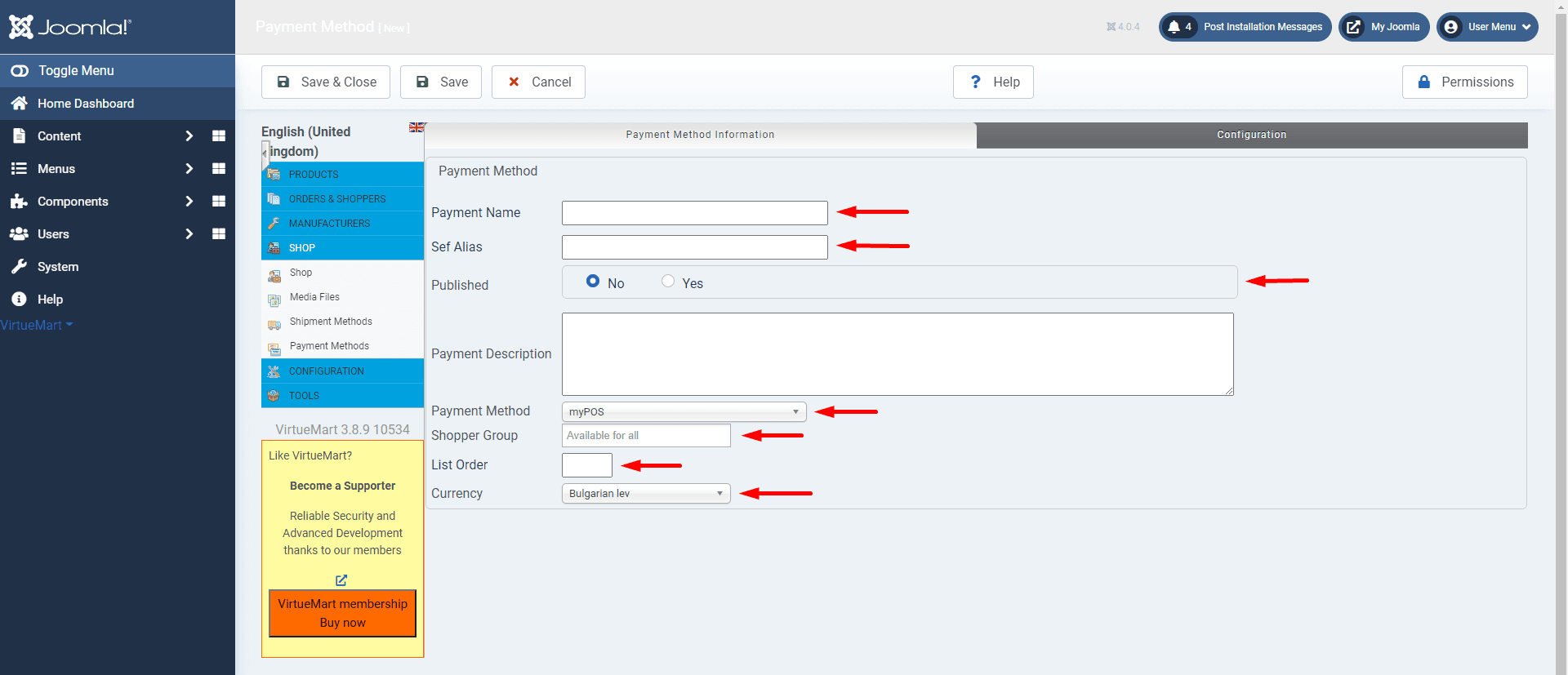This screenshot has height=675, width=1568.
Task: Expand the Users chevron
Action: (x=189, y=234)
